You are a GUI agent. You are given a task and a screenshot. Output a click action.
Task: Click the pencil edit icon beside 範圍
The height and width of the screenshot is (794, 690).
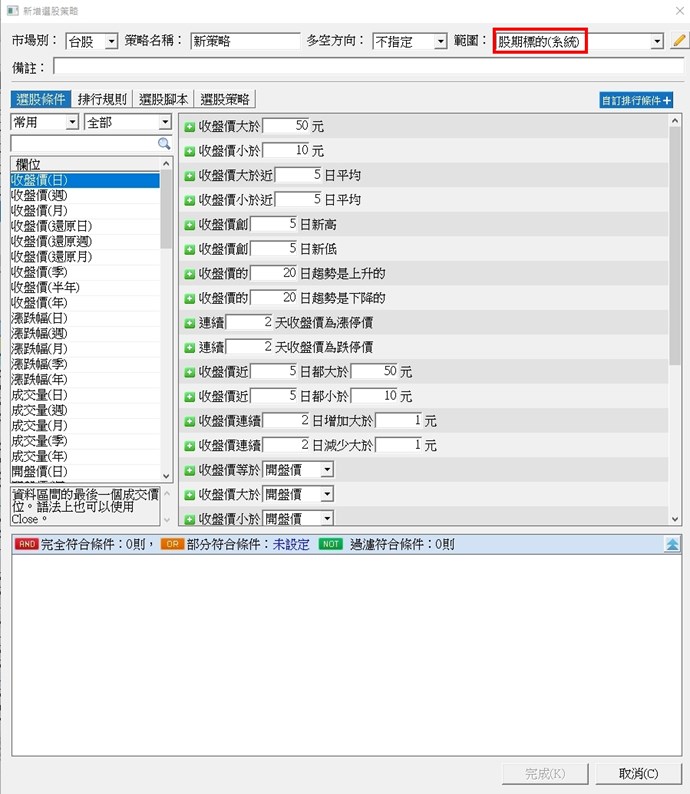680,41
